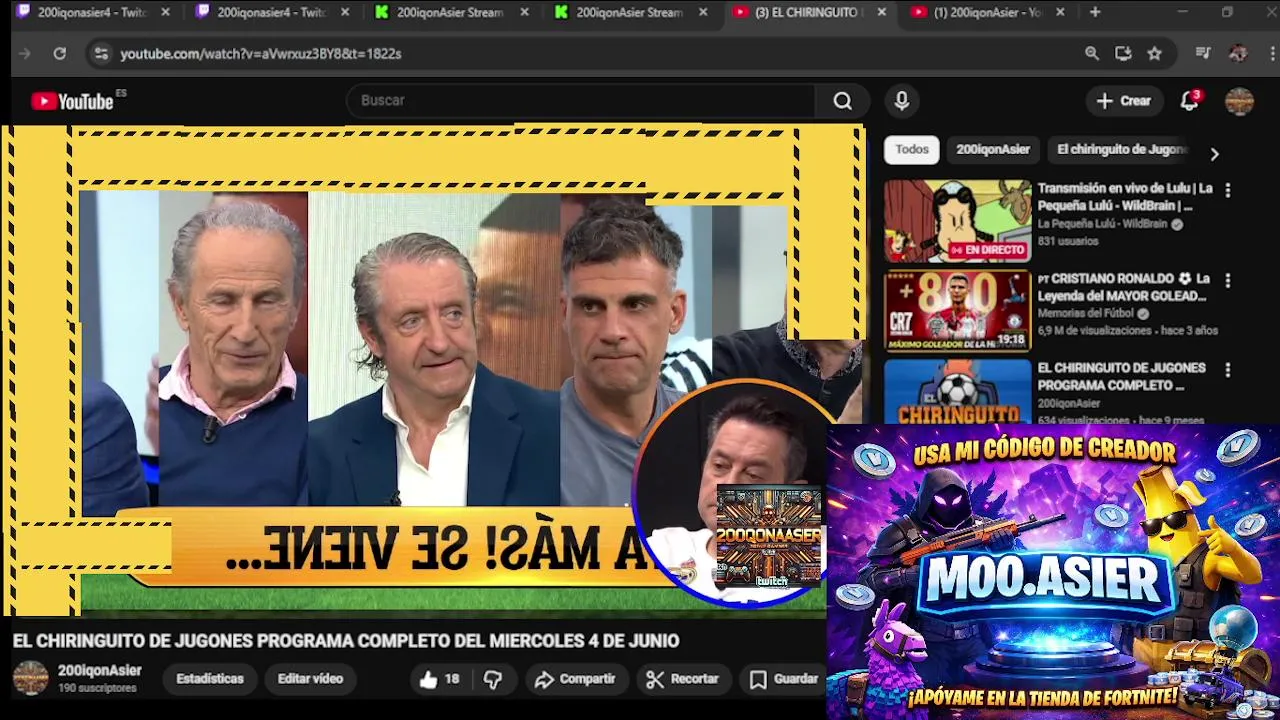This screenshot has width=1280, height=720.
Task: Open 'CRISTIANO RONALDO La Leyenda del MAYOR GOLEADOR' title
Action: click(1123, 287)
